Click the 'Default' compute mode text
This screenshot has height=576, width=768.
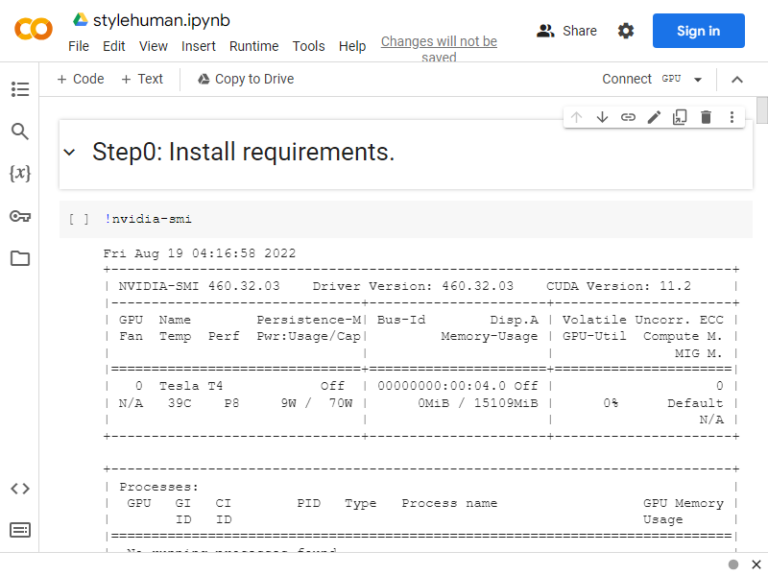pyautogui.click(x=695, y=403)
